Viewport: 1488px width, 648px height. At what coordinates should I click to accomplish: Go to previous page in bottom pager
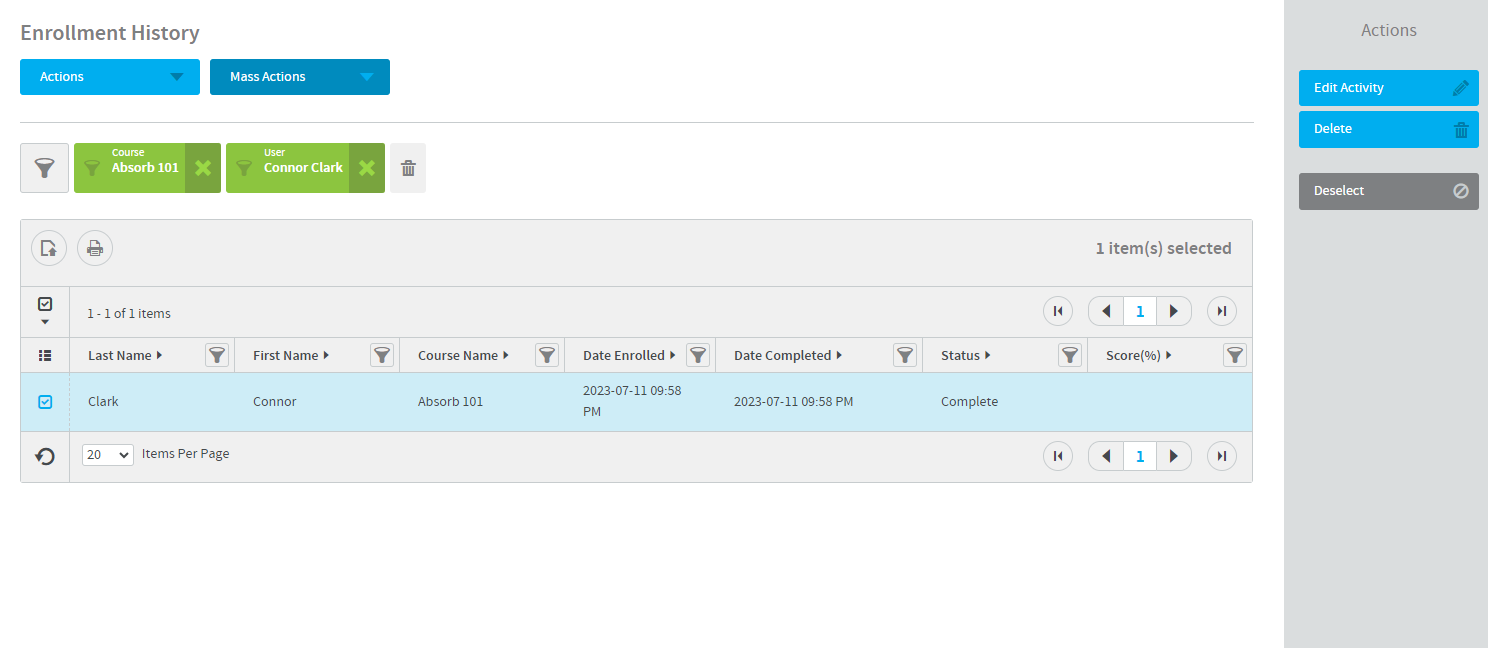pyautogui.click(x=1106, y=456)
